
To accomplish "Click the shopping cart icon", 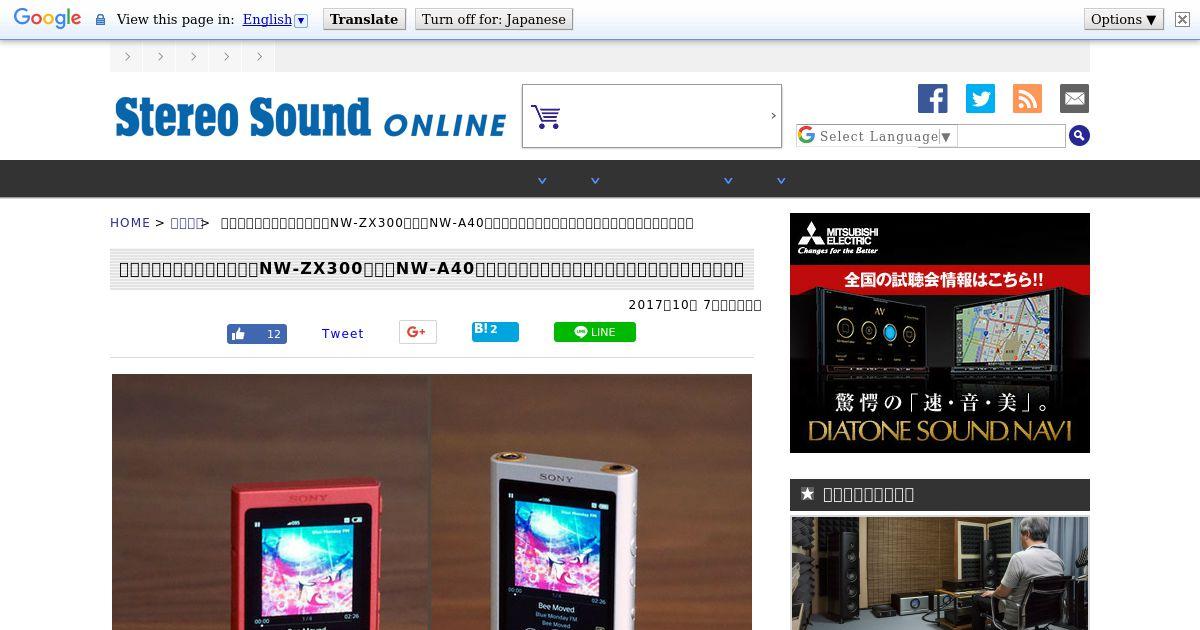I will tap(545, 117).
